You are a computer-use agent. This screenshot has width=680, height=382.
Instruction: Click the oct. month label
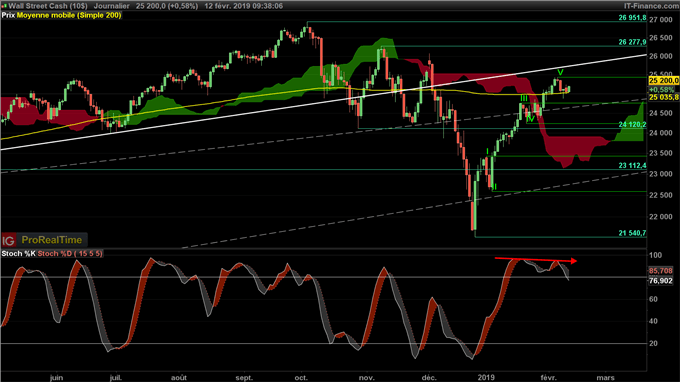[301, 378]
